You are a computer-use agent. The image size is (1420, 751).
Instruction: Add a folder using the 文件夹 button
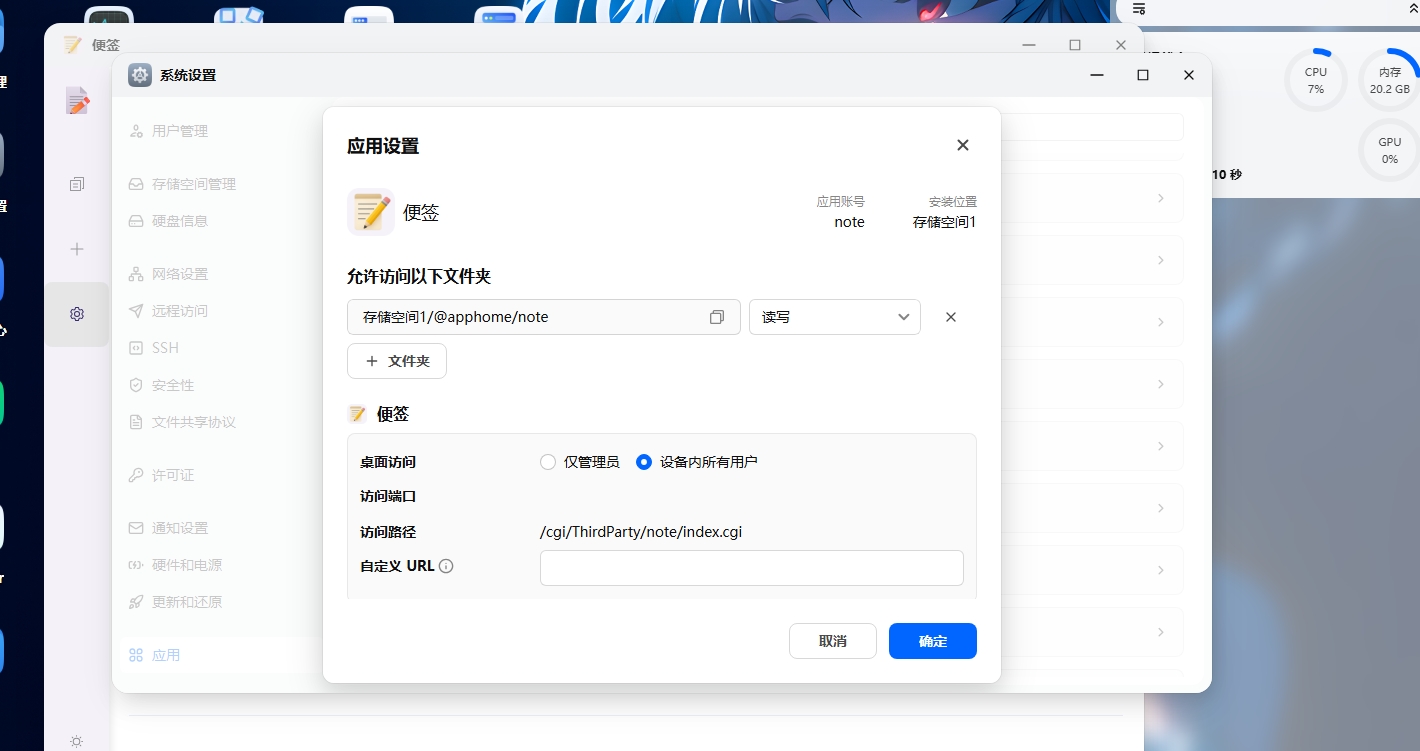click(397, 361)
